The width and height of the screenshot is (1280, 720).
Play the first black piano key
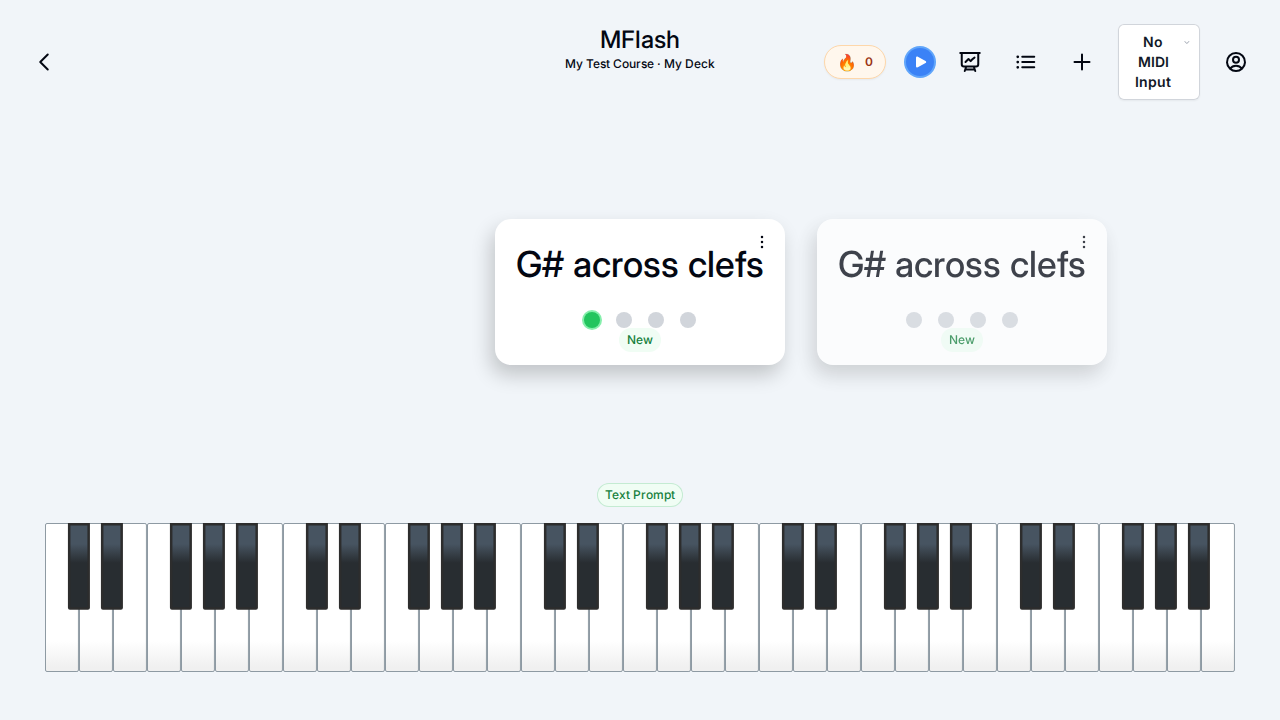pos(79,566)
